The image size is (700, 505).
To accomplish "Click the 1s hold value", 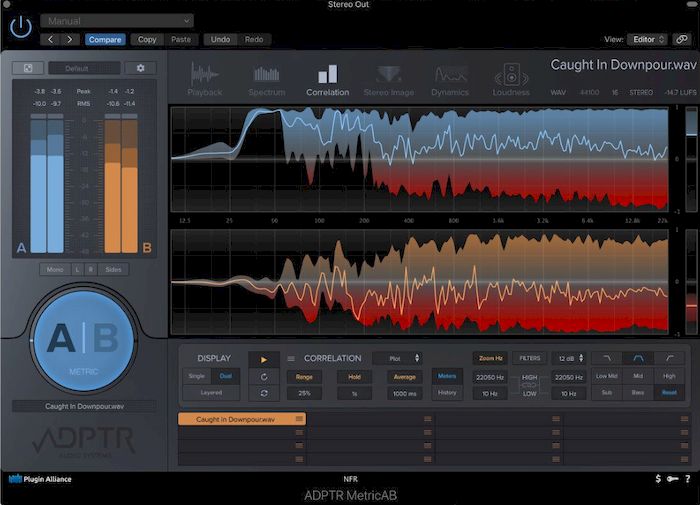I will [x=354, y=393].
